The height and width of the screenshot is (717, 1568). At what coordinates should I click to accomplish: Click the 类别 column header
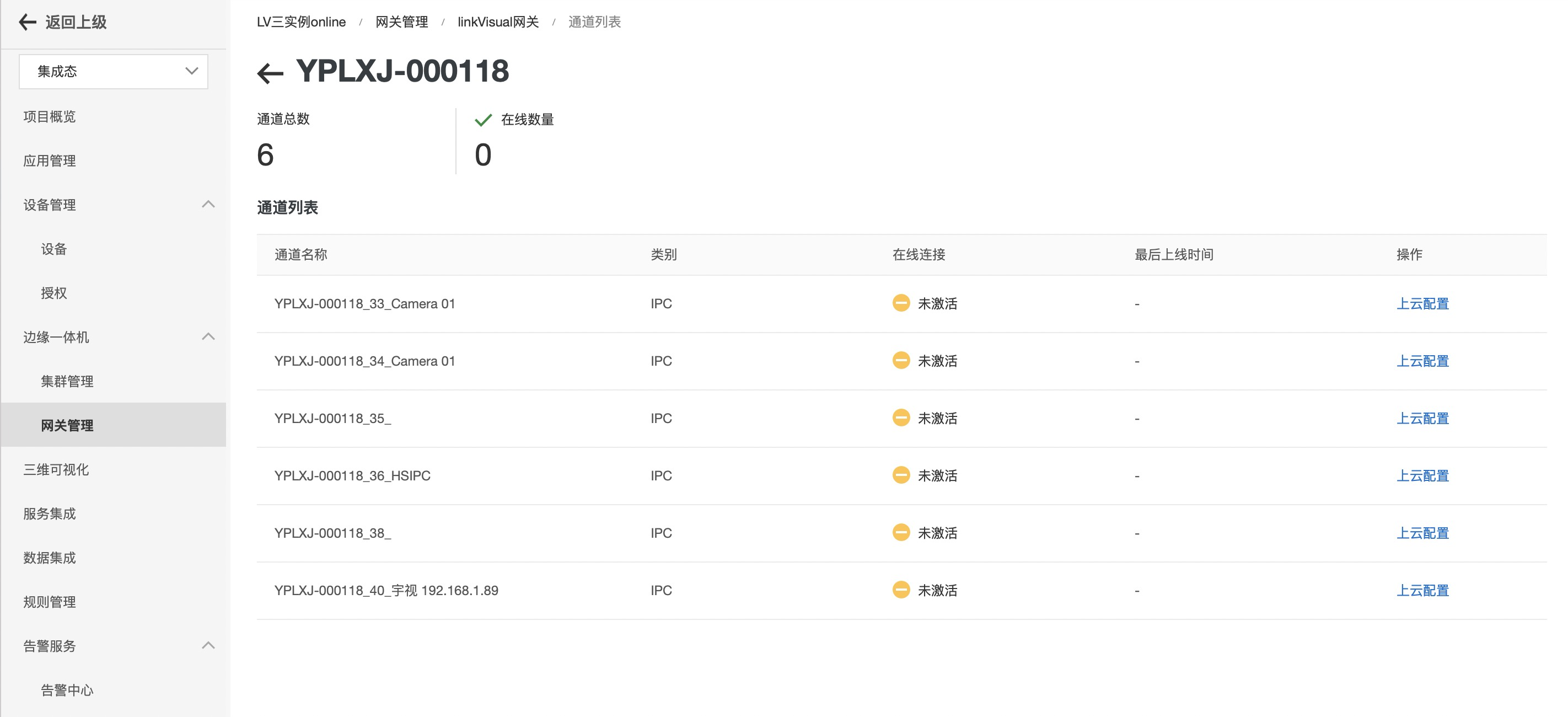coord(663,254)
